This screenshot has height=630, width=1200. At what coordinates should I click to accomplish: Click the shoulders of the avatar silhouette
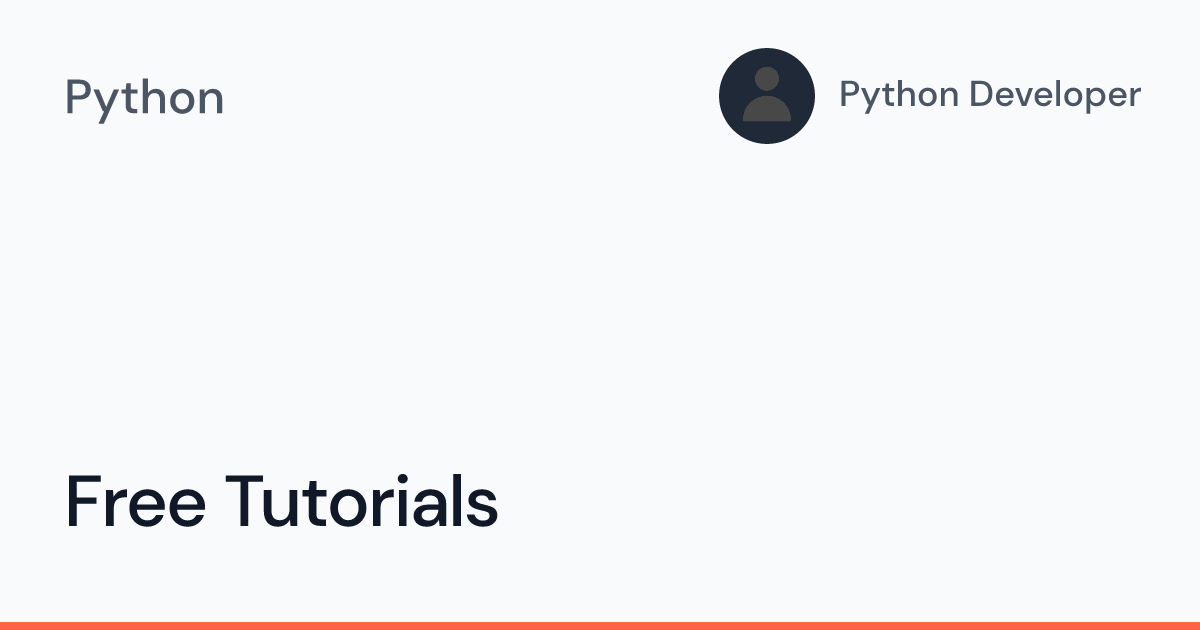point(767,108)
